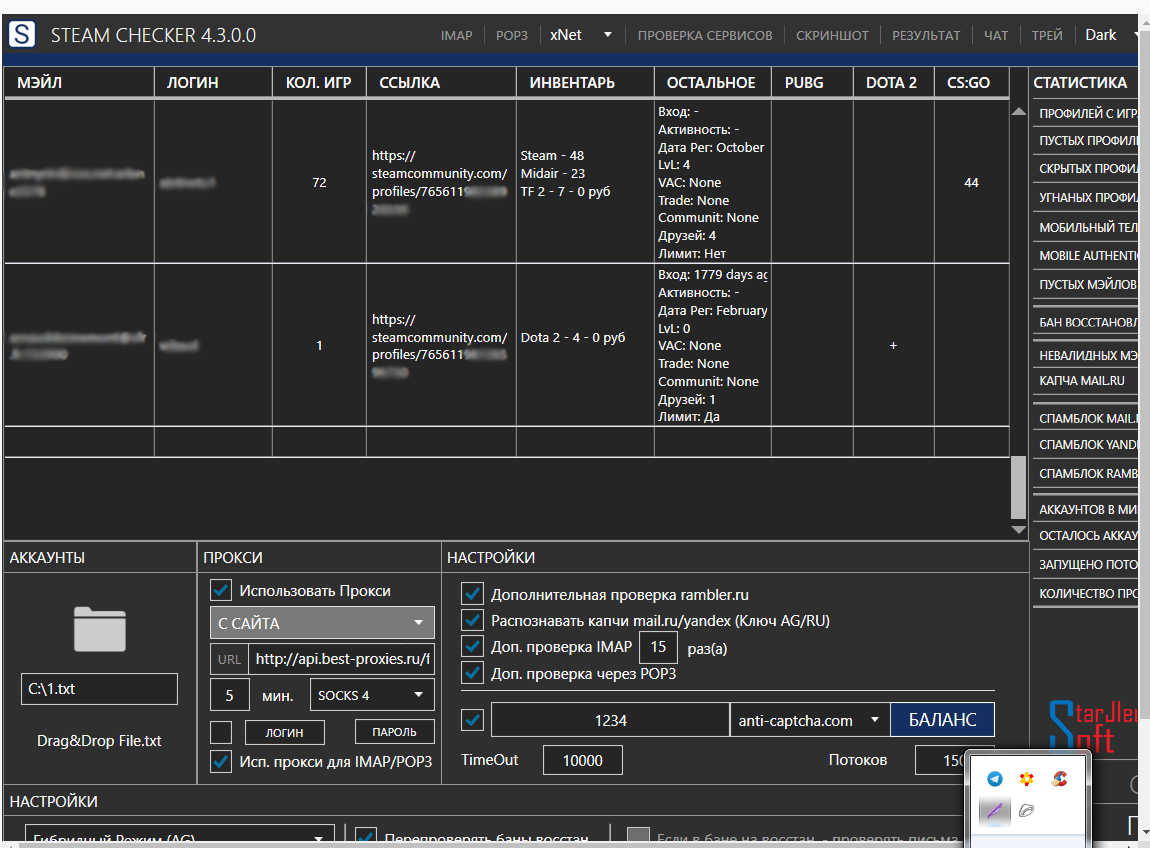This screenshot has height=848, width=1150.
Task: Open the SOCKS 4 proxy type dropdown
Action: [371, 695]
